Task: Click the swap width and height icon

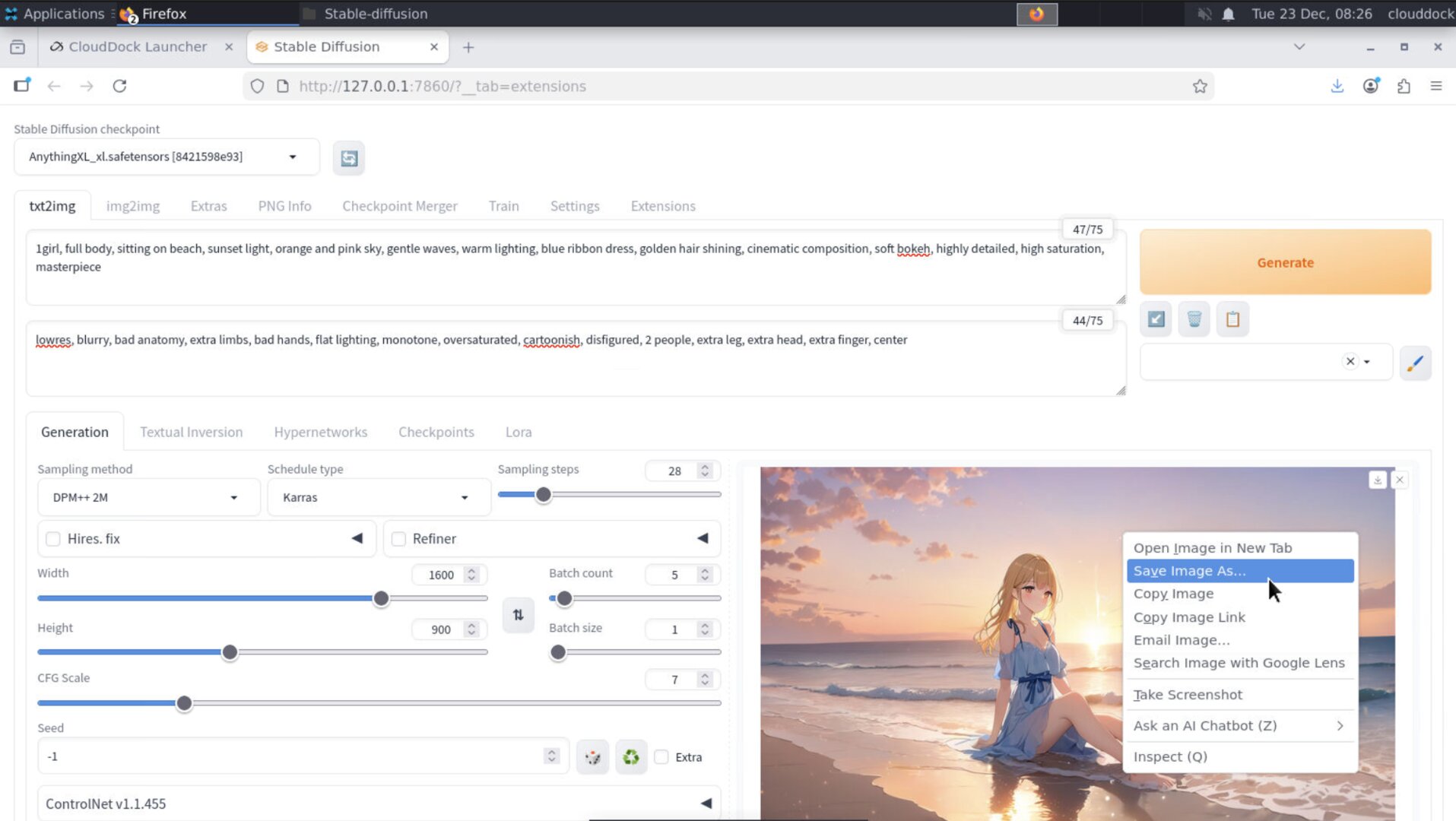Action: [x=518, y=615]
